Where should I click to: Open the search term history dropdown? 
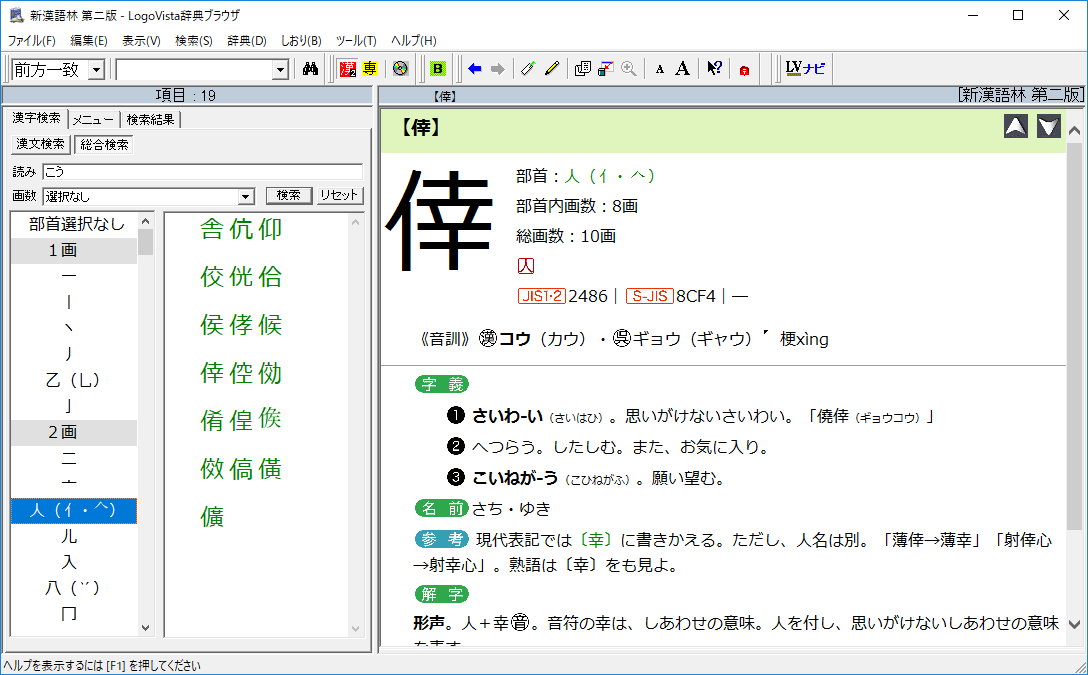coord(280,70)
